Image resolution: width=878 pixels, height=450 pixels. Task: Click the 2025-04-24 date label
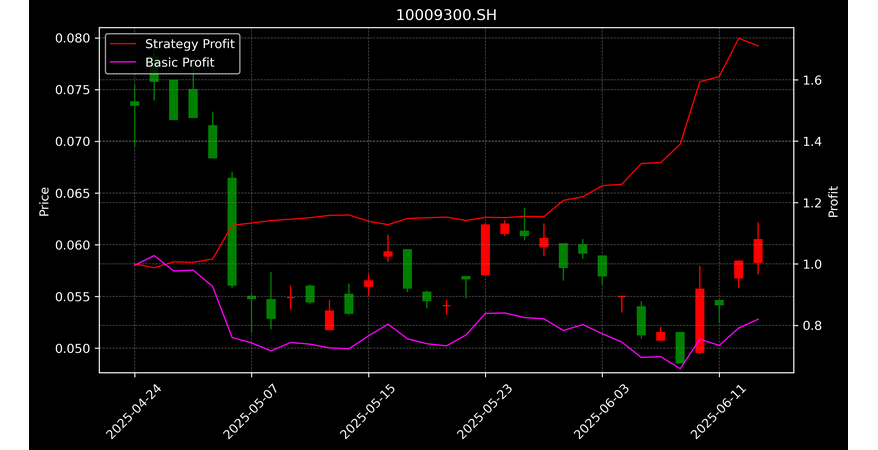pos(133,412)
